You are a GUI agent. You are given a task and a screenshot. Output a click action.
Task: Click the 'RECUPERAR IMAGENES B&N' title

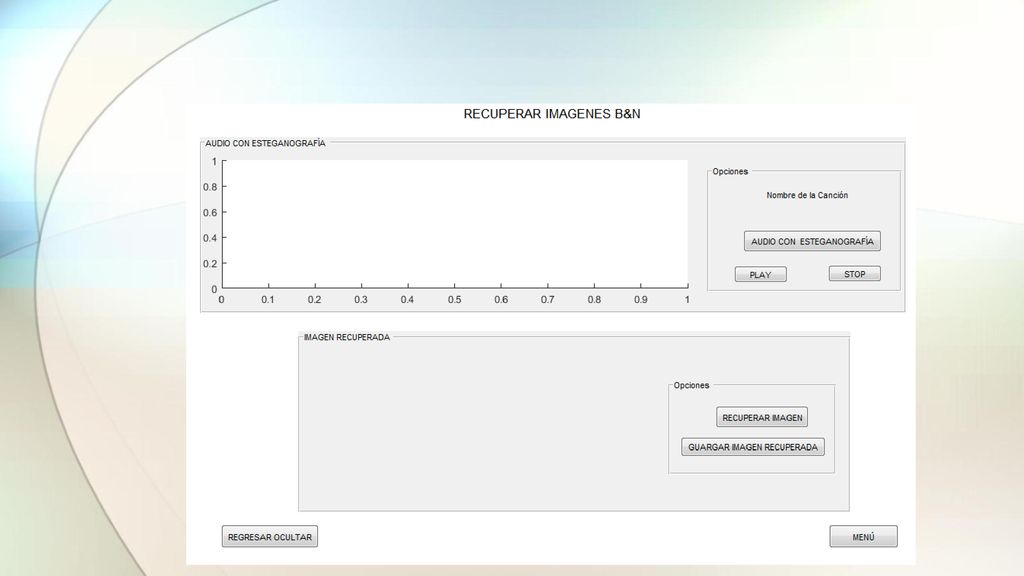click(552, 114)
